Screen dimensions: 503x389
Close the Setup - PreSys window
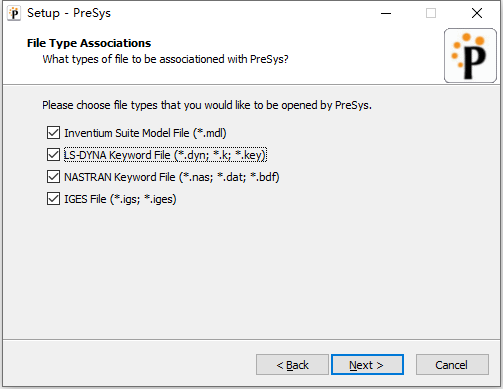pos(477,13)
